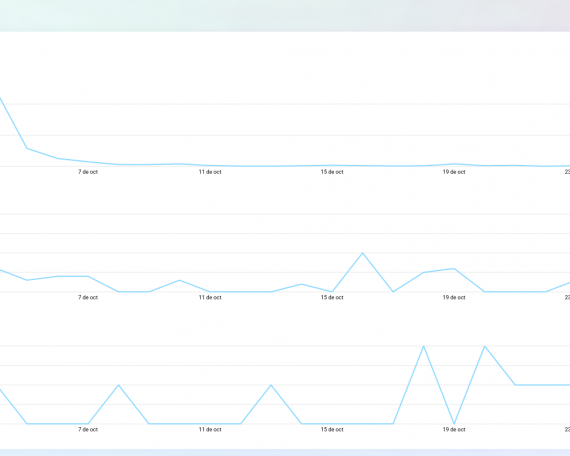Select the 20 oct peak in the bottom chart
Viewport: 570px width, 456px height.
point(485,346)
